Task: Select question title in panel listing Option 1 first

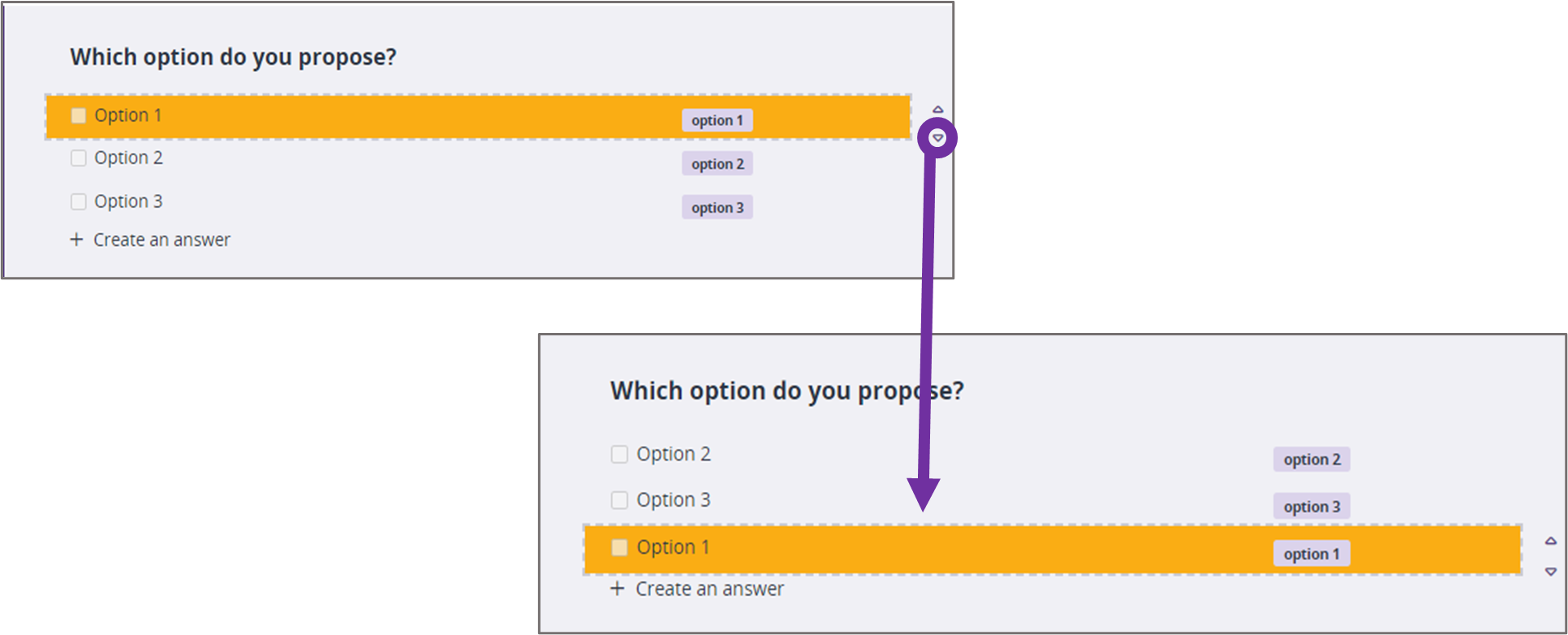Action: point(233,57)
